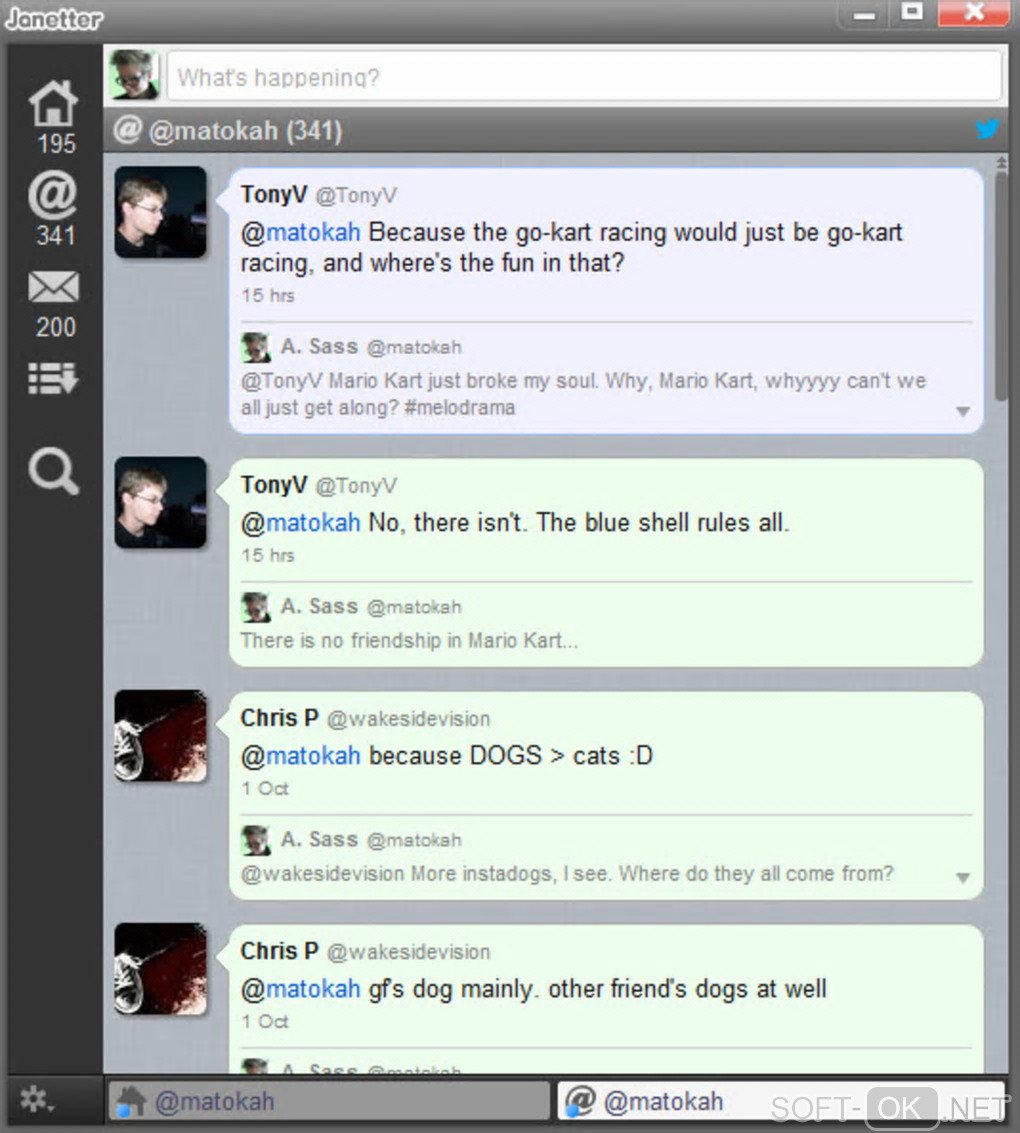1020x1133 pixels.
Task: Switch to home @matokah tab at bottom
Action: click(329, 1101)
